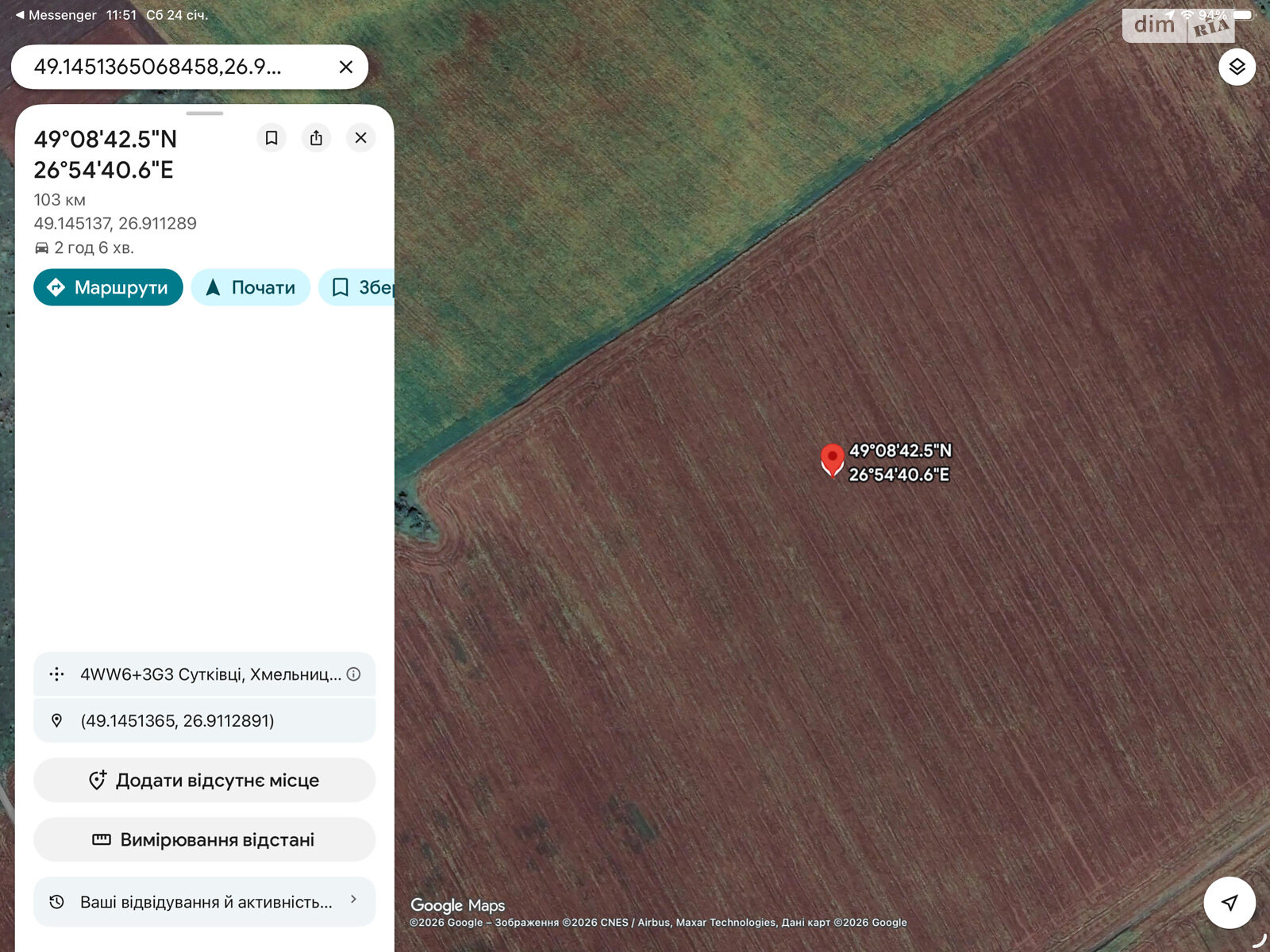Tap the bookmark save icon in panel header

(x=271, y=138)
